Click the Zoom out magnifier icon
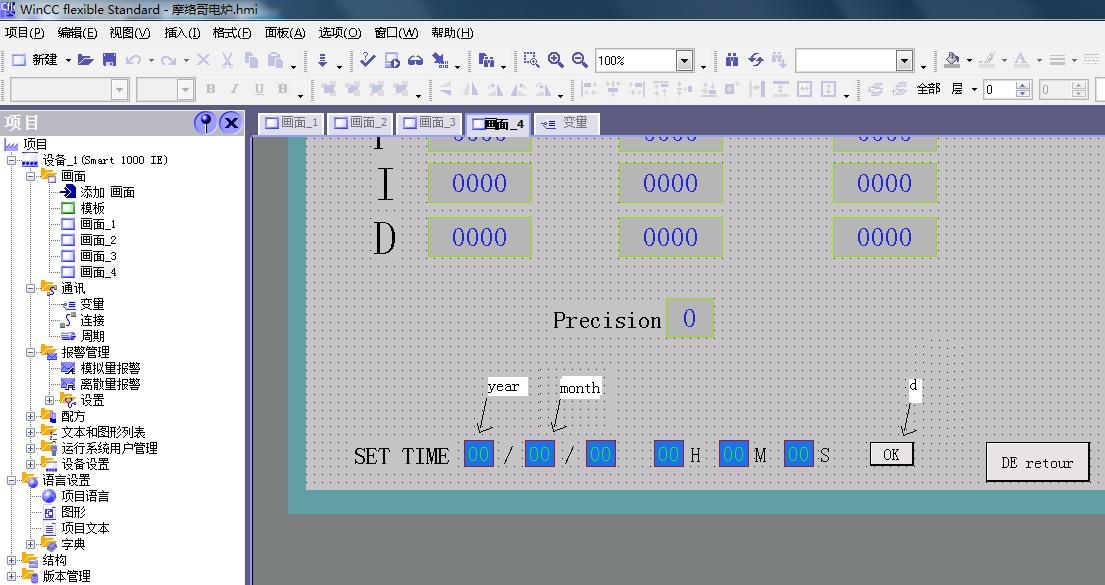This screenshot has width=1105, height=585. click(579, 60)
